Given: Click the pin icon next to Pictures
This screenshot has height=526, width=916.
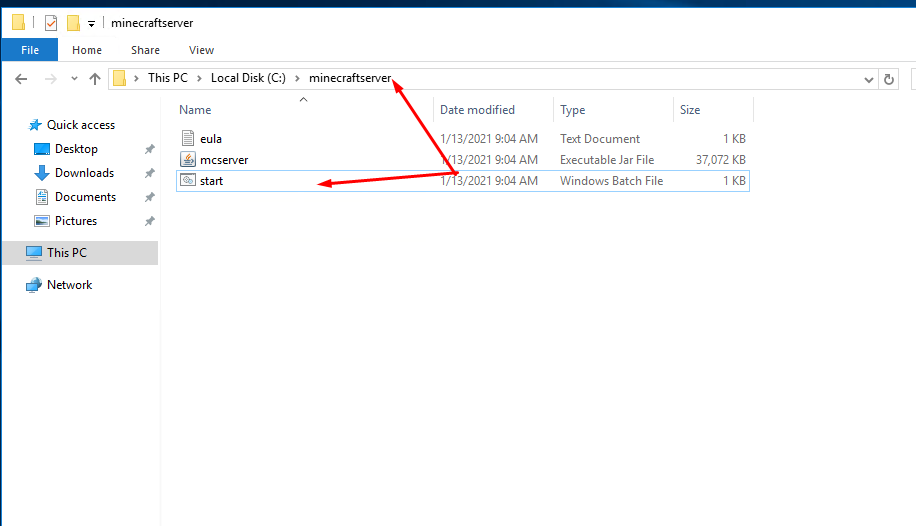Looking at the screenshot, I should (150, 221).
